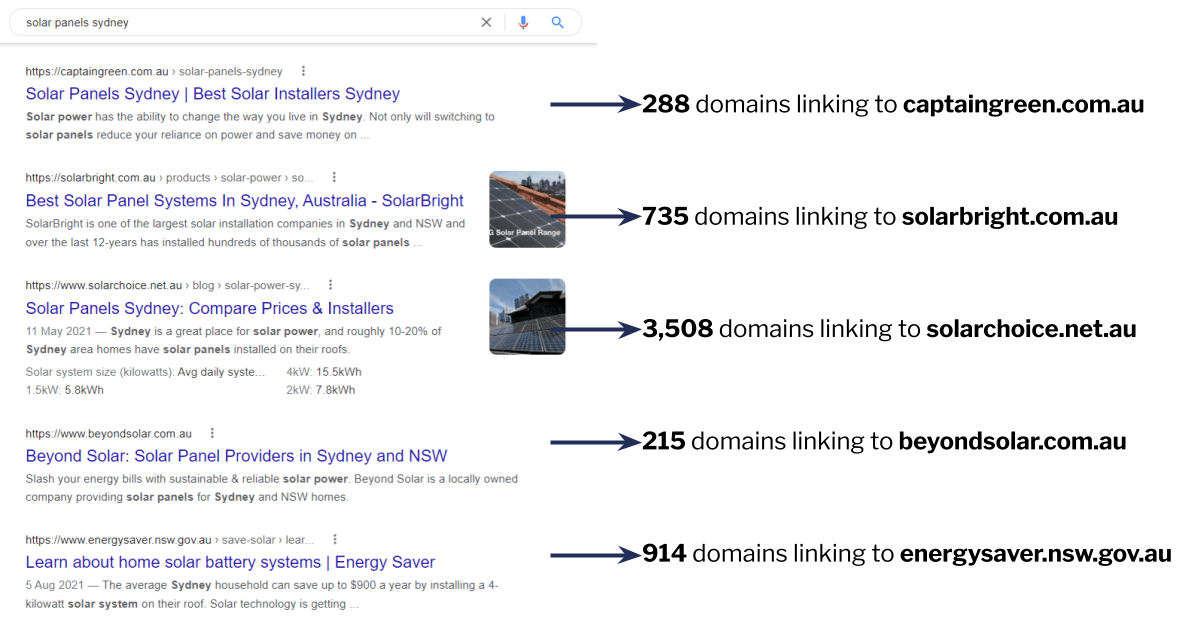Open the three-dot menu for the captaingreen result

(x=303, y=71)
